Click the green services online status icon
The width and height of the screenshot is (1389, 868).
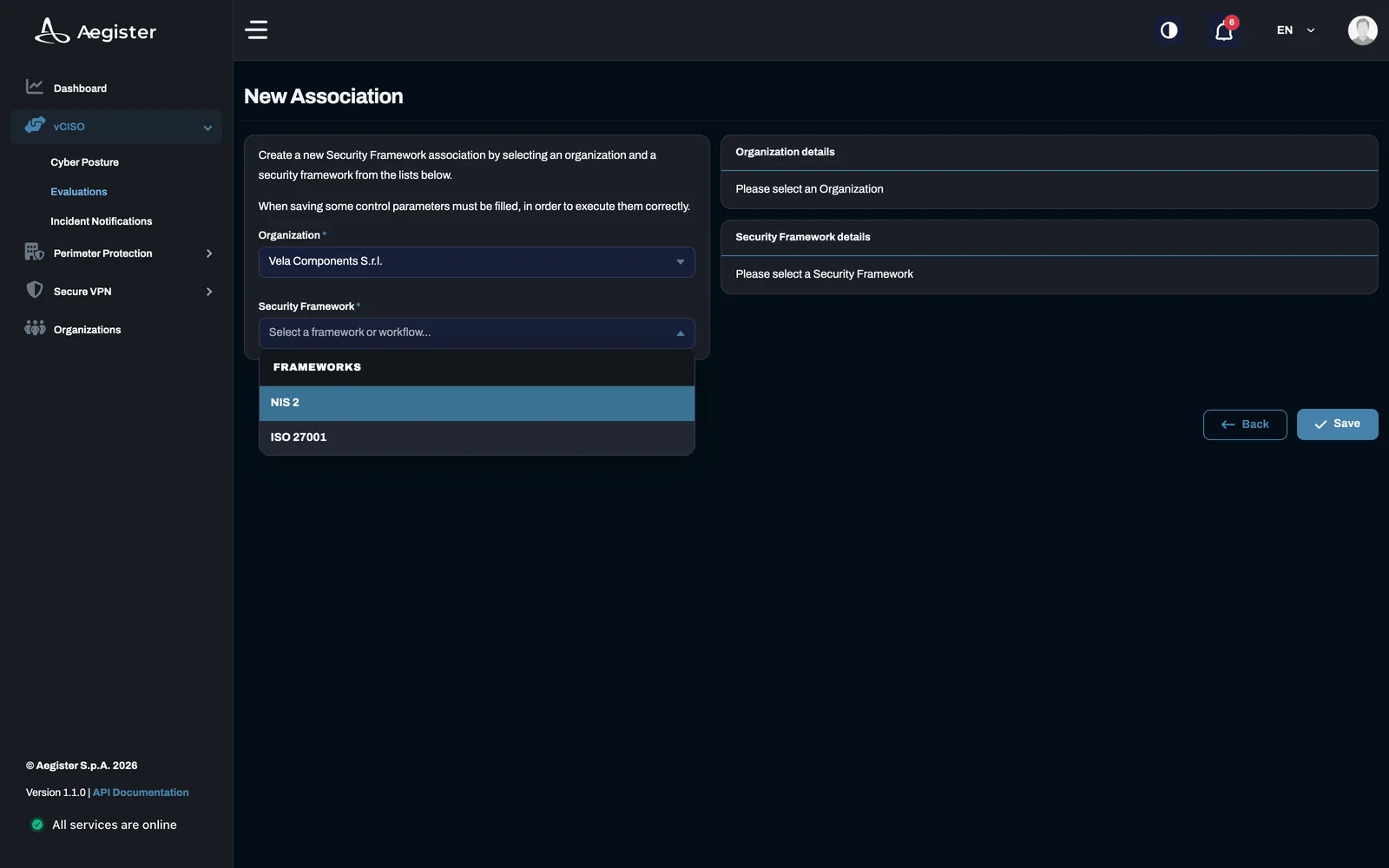(37, 825)
